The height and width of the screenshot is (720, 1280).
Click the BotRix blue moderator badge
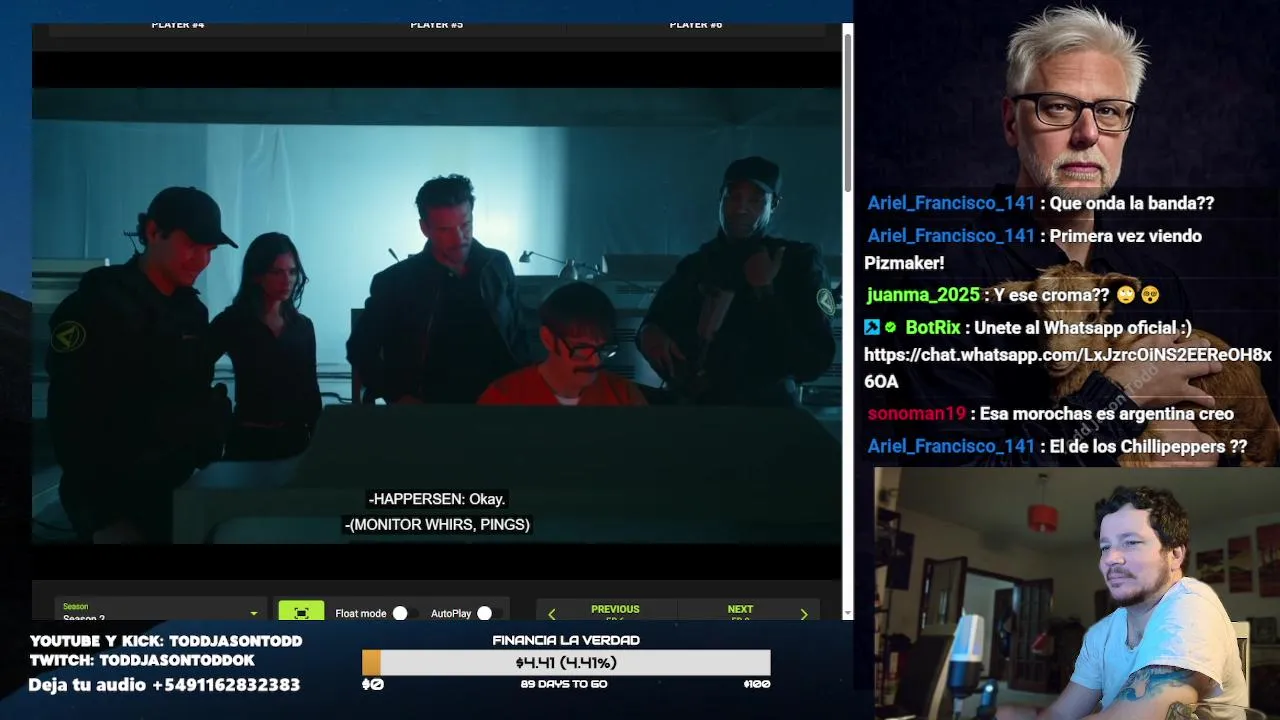pos(872,328)
